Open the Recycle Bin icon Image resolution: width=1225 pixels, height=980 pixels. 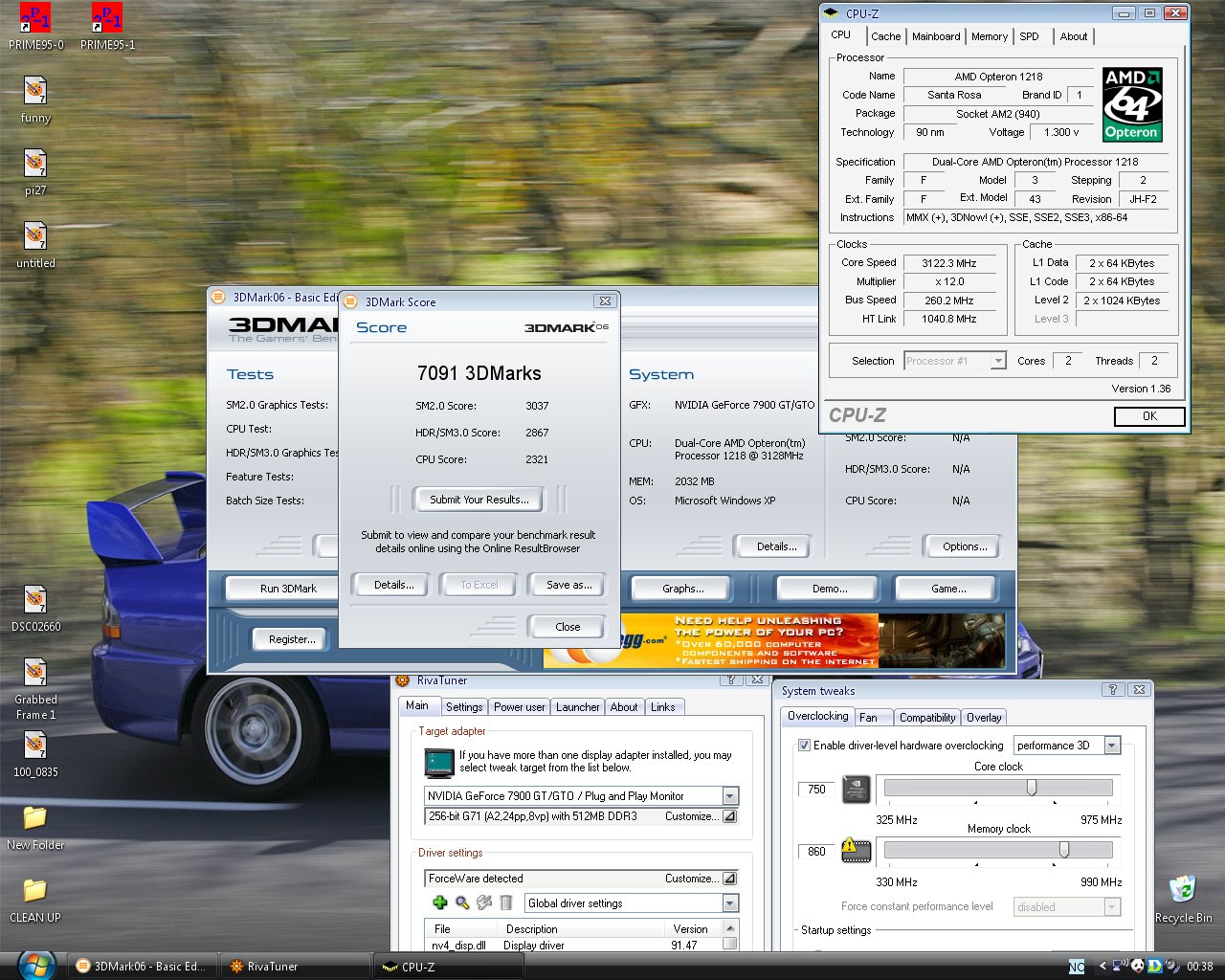(1183, 899)
